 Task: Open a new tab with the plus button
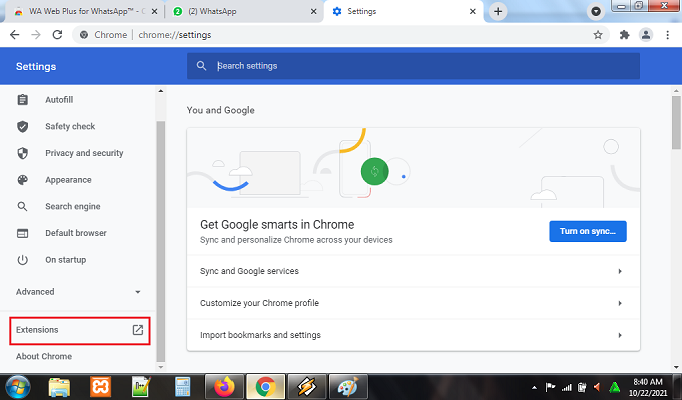tap(498, 11)
